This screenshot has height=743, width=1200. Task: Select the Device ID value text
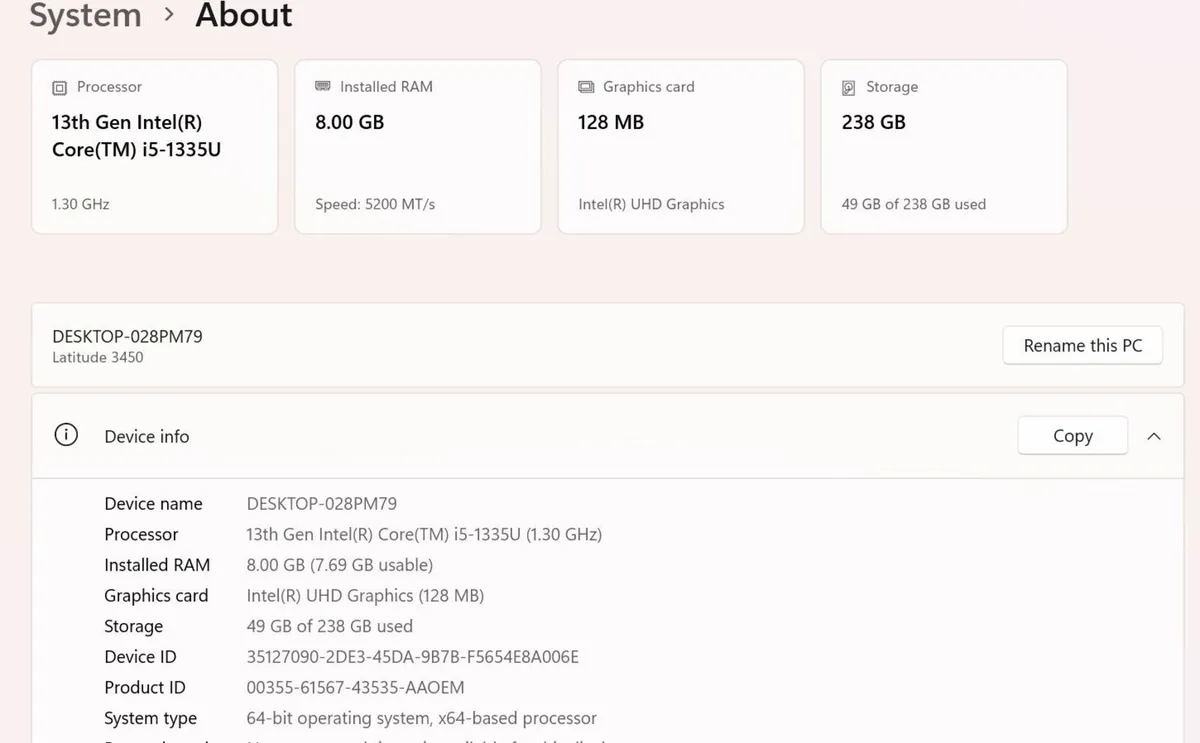pos(413,657)
